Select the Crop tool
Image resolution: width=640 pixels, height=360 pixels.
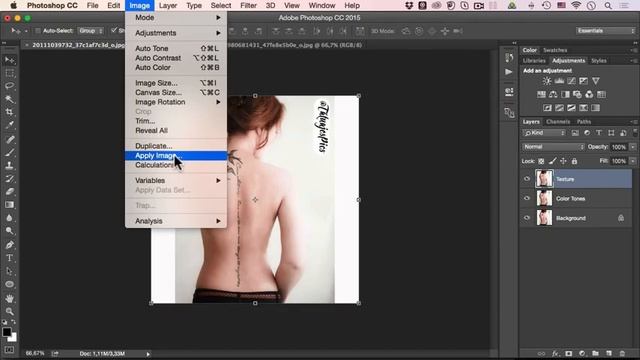coord(10,112)
